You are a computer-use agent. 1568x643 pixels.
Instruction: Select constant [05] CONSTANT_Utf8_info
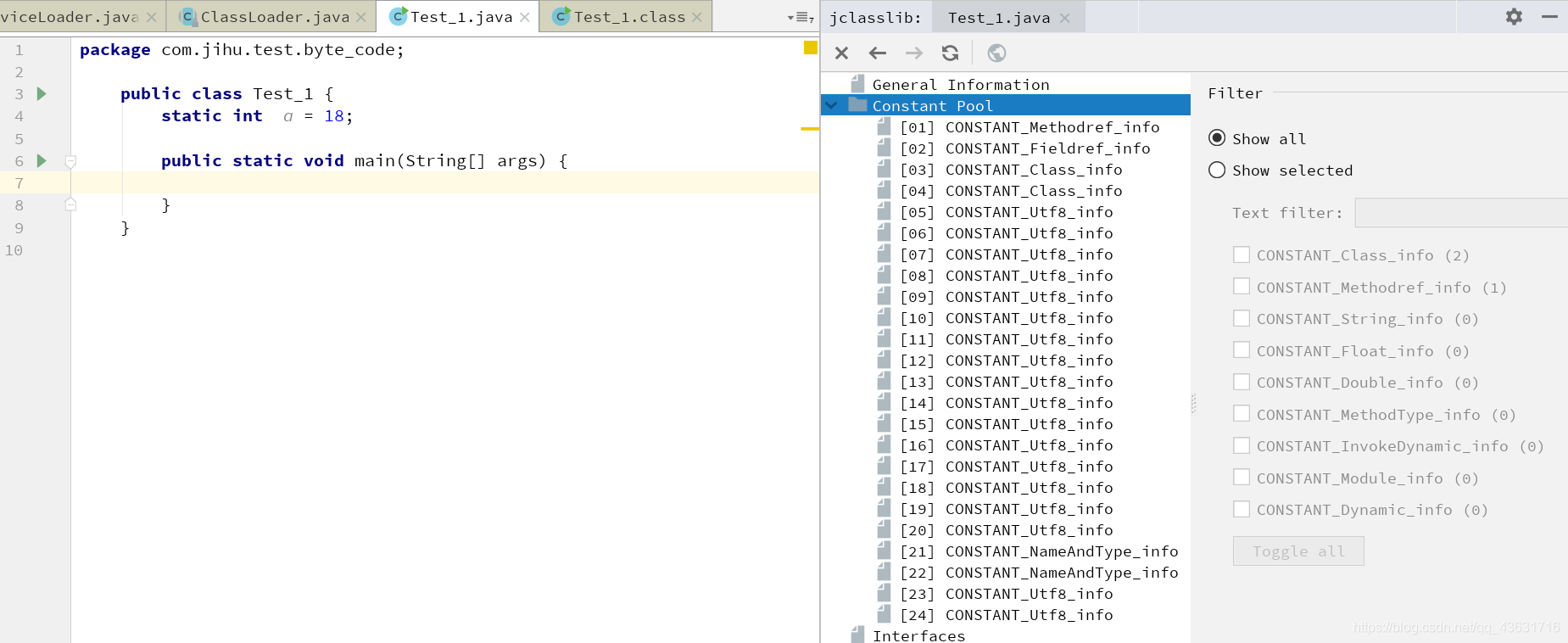point(1007,212)
